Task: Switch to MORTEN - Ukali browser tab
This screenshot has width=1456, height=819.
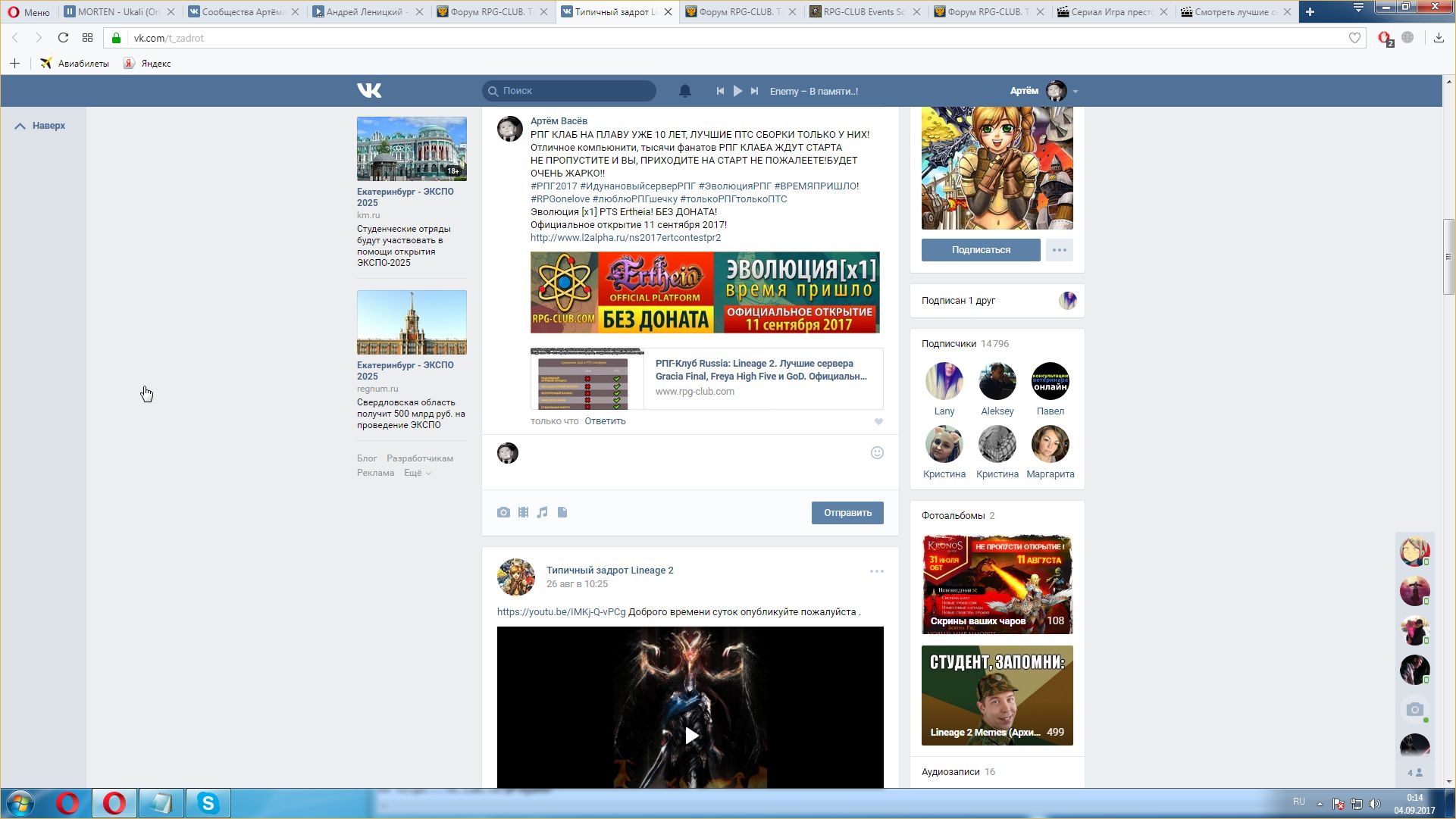Action: pos(119,11)
